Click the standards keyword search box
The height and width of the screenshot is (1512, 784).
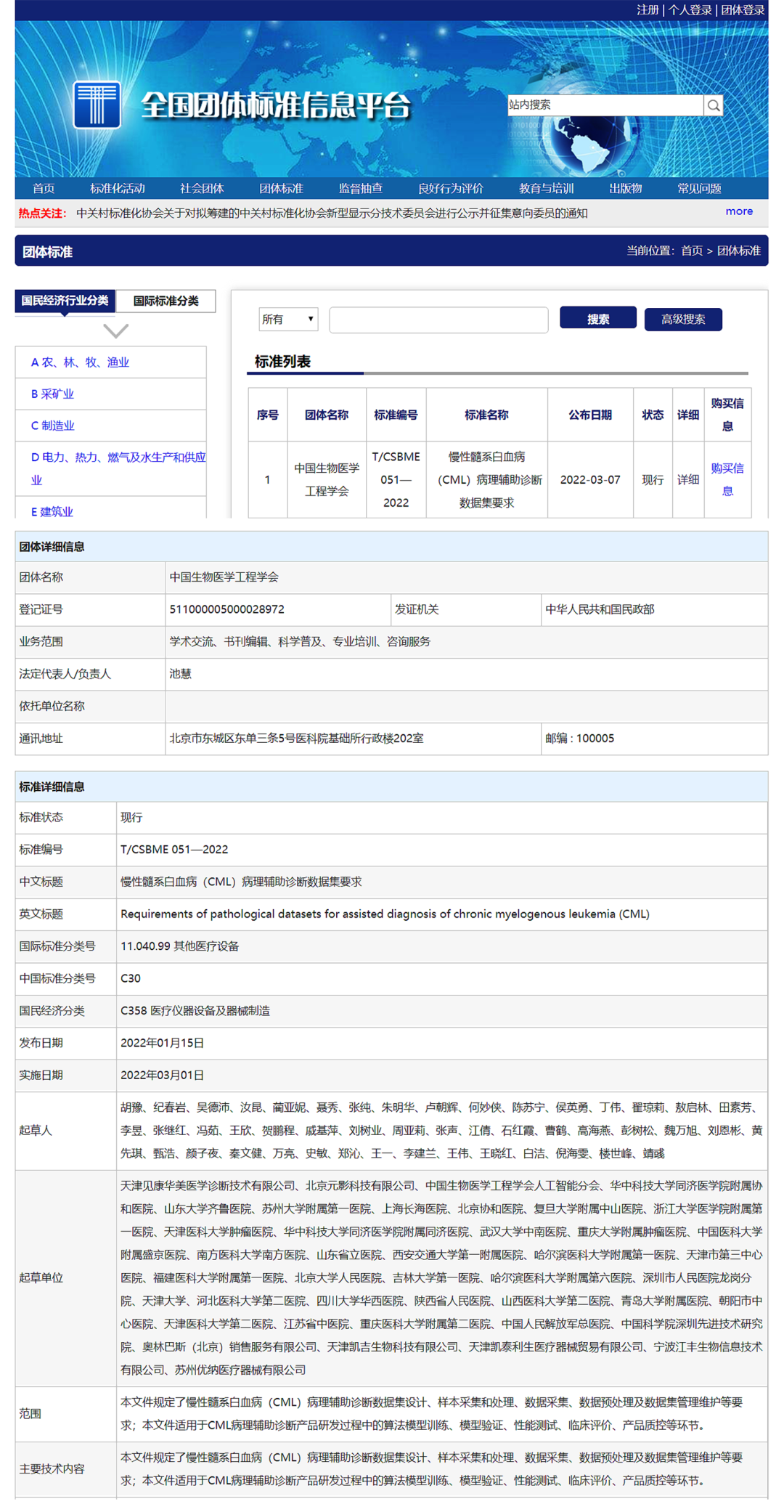click(x=438, y=320)
